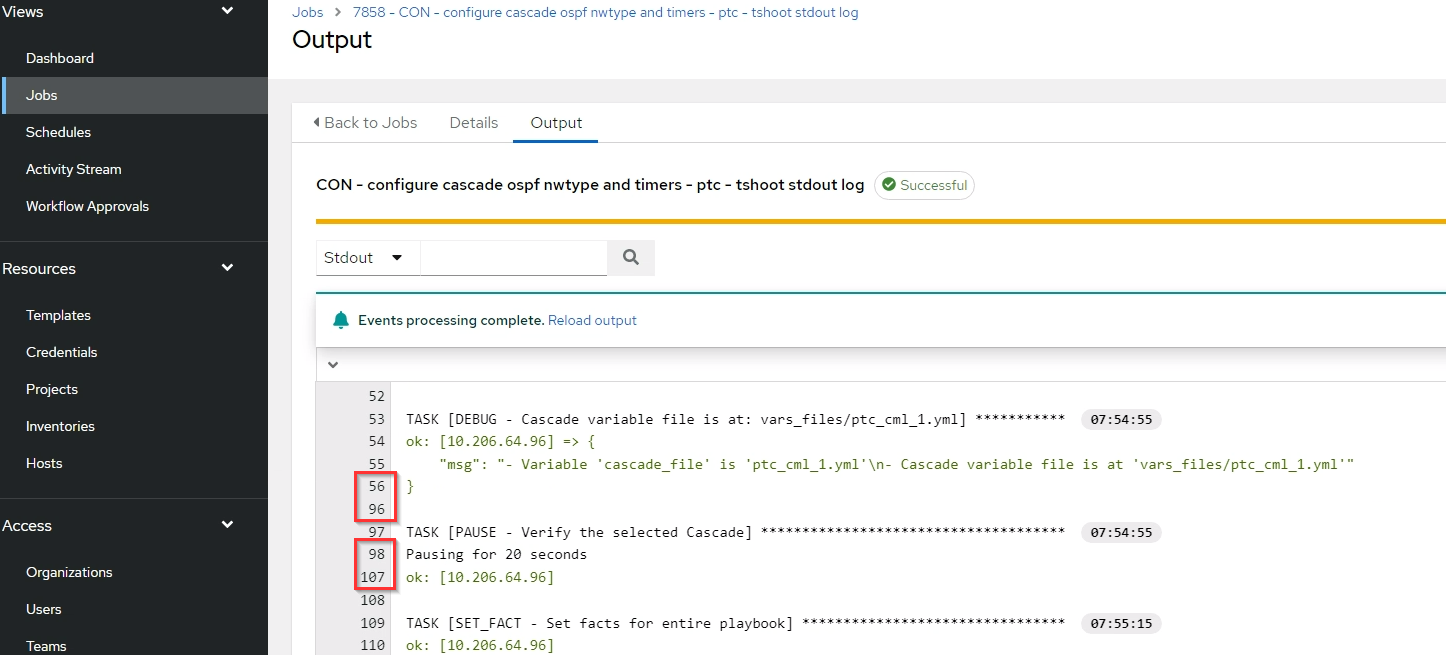Collapse the Access sidebar section
The width and height of the screenshot is (1446, 655).
point(228,525)
